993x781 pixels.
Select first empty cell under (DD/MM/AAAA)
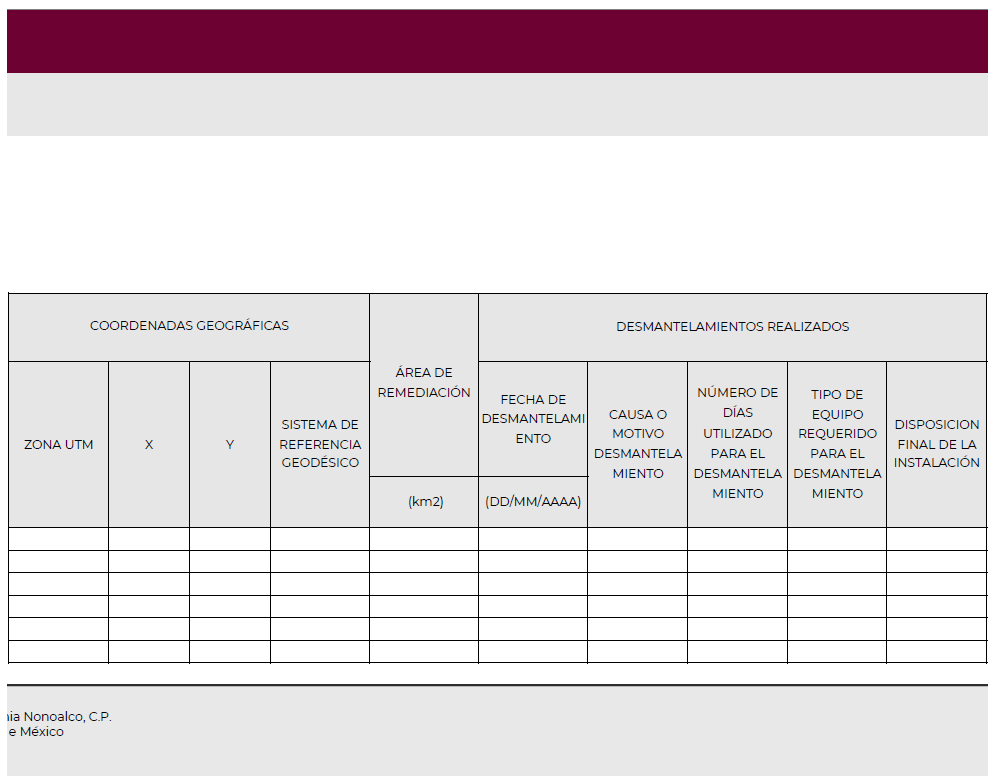[x=533, y=539]
